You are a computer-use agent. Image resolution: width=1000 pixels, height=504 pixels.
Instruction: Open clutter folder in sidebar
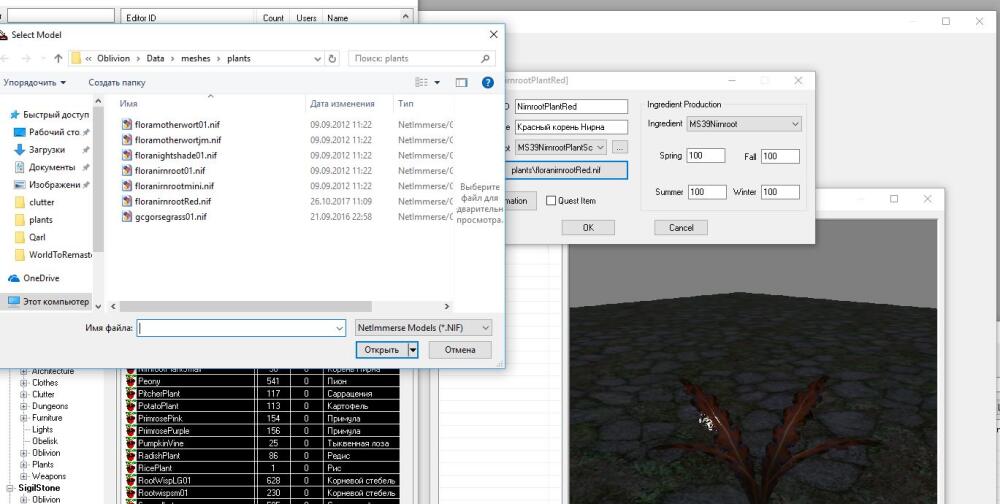tap(34, 202)
